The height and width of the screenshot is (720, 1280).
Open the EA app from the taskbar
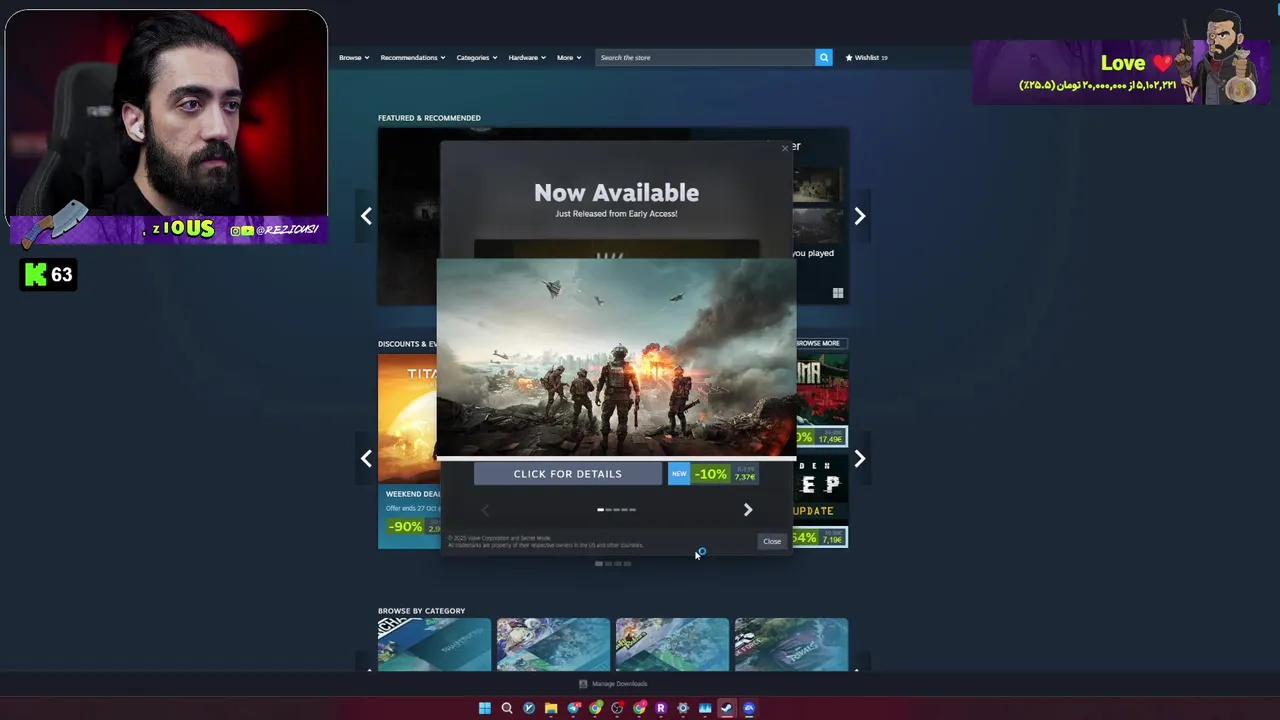[749, 708]
